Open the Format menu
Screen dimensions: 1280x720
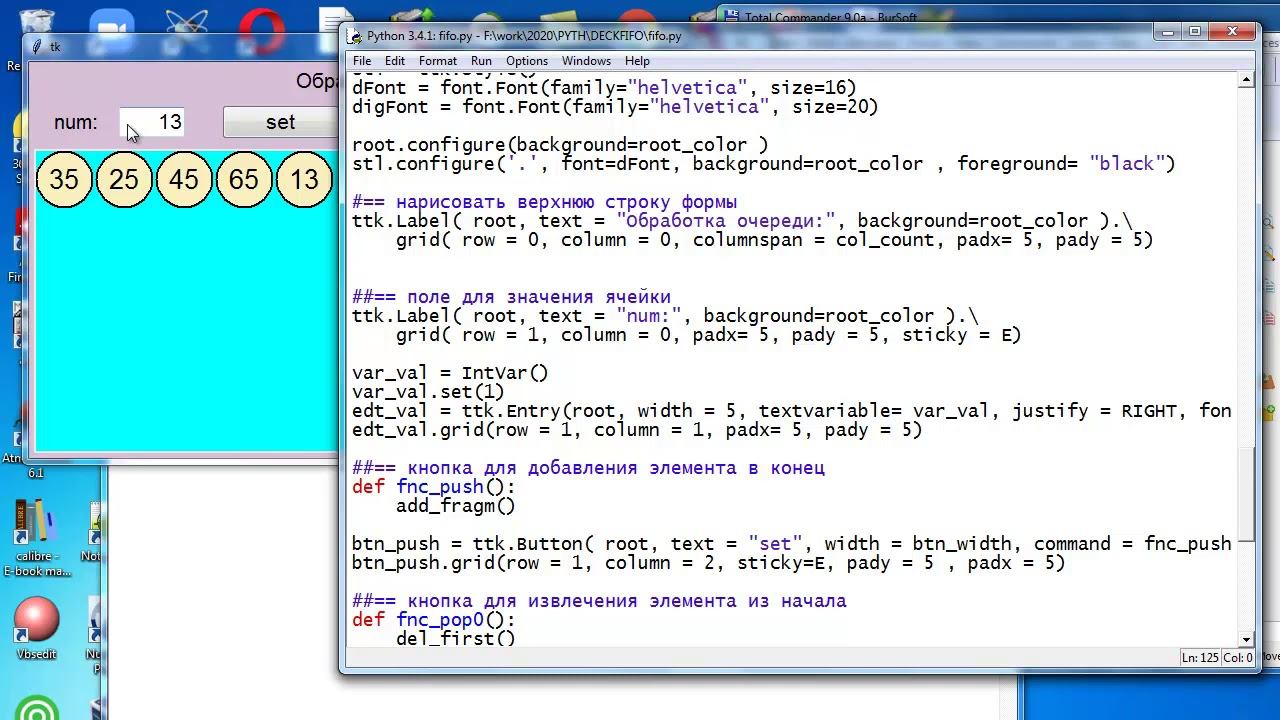(438, 61)
